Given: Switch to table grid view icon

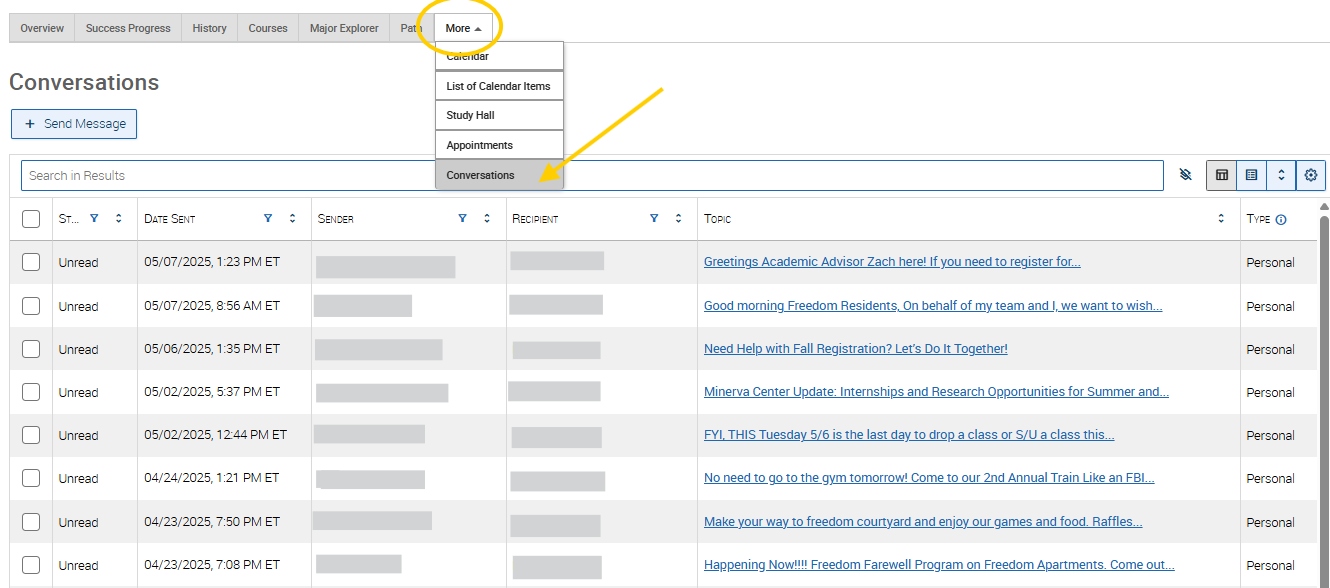Looking at the screenshot, I should click(1221, 175).
